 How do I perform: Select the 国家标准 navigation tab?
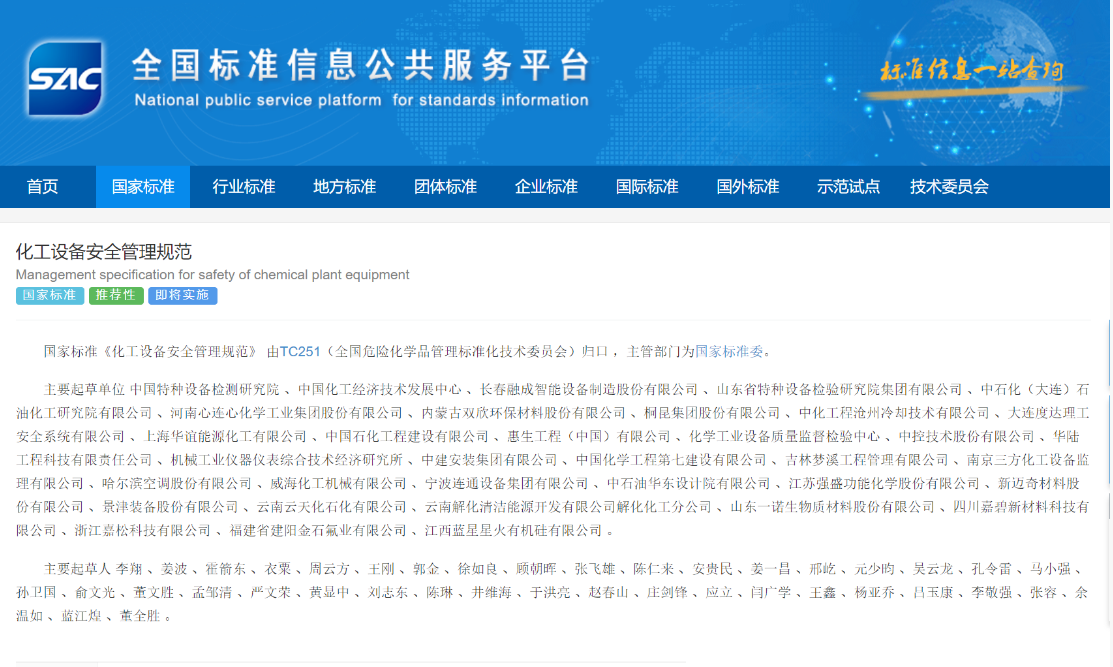(143, 187)
